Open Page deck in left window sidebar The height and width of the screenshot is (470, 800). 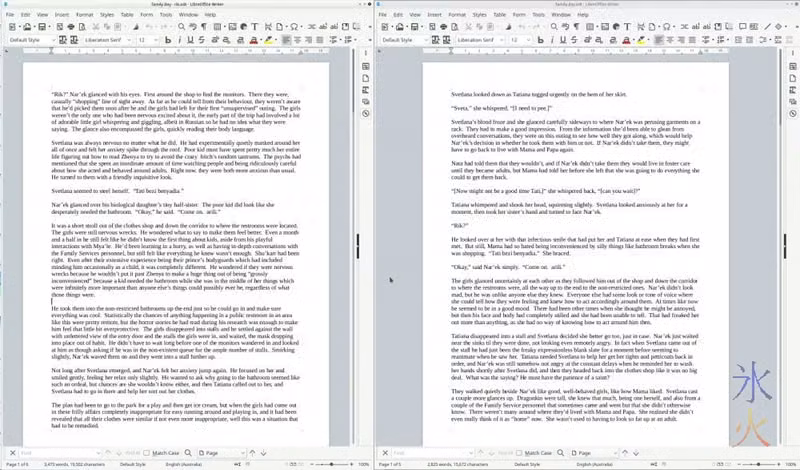(366, 78)
